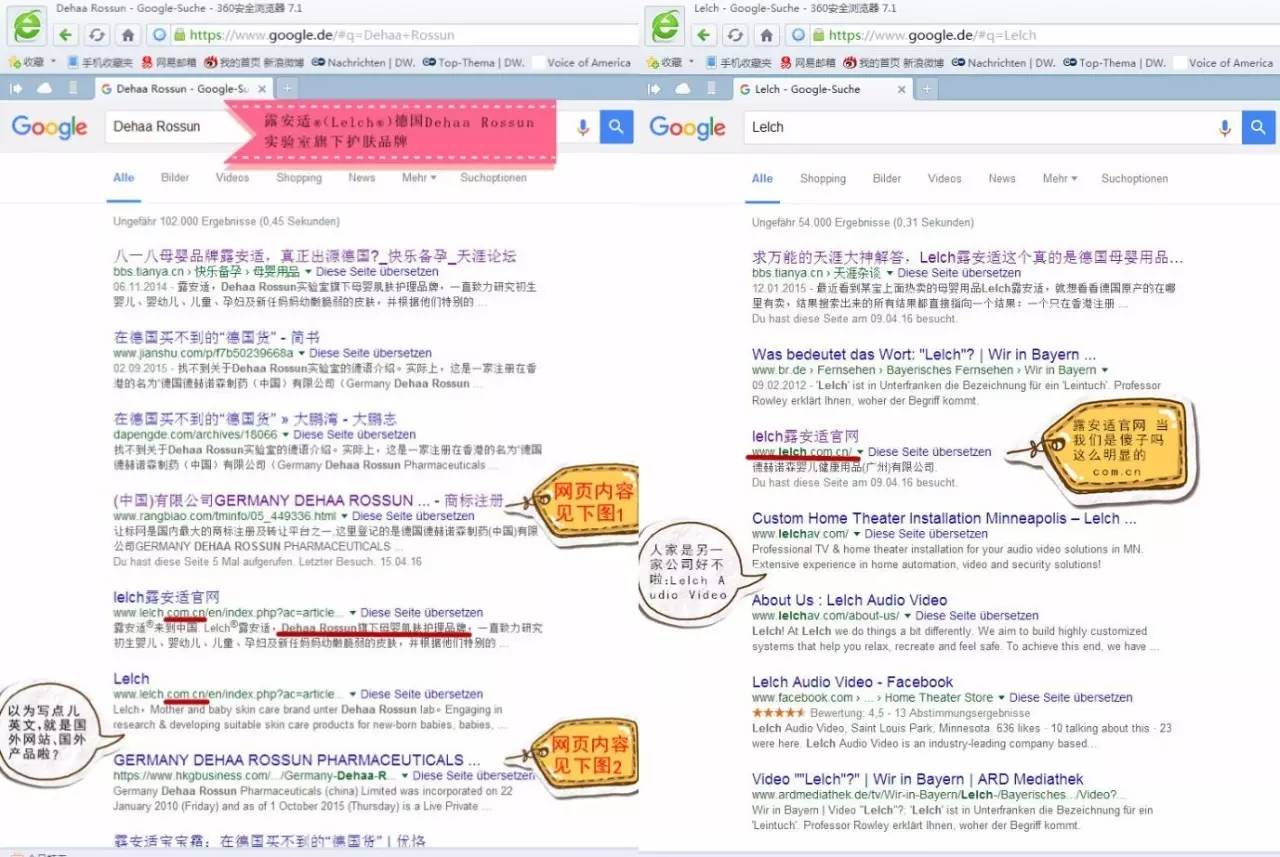This screenshot has height=857, width=1280.
Task: Reload the page in the Dehaa Rossun window
Action: point(96,35)
